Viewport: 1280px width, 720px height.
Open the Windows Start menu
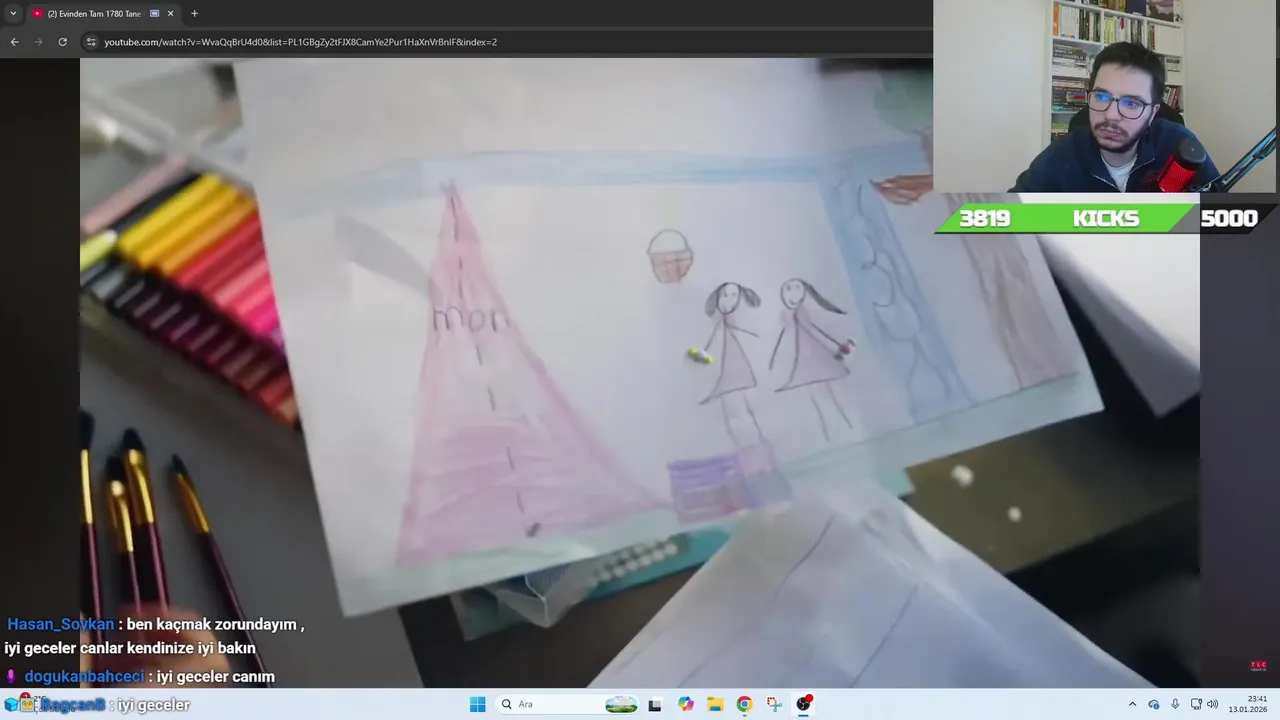click(x=477, y=704)
